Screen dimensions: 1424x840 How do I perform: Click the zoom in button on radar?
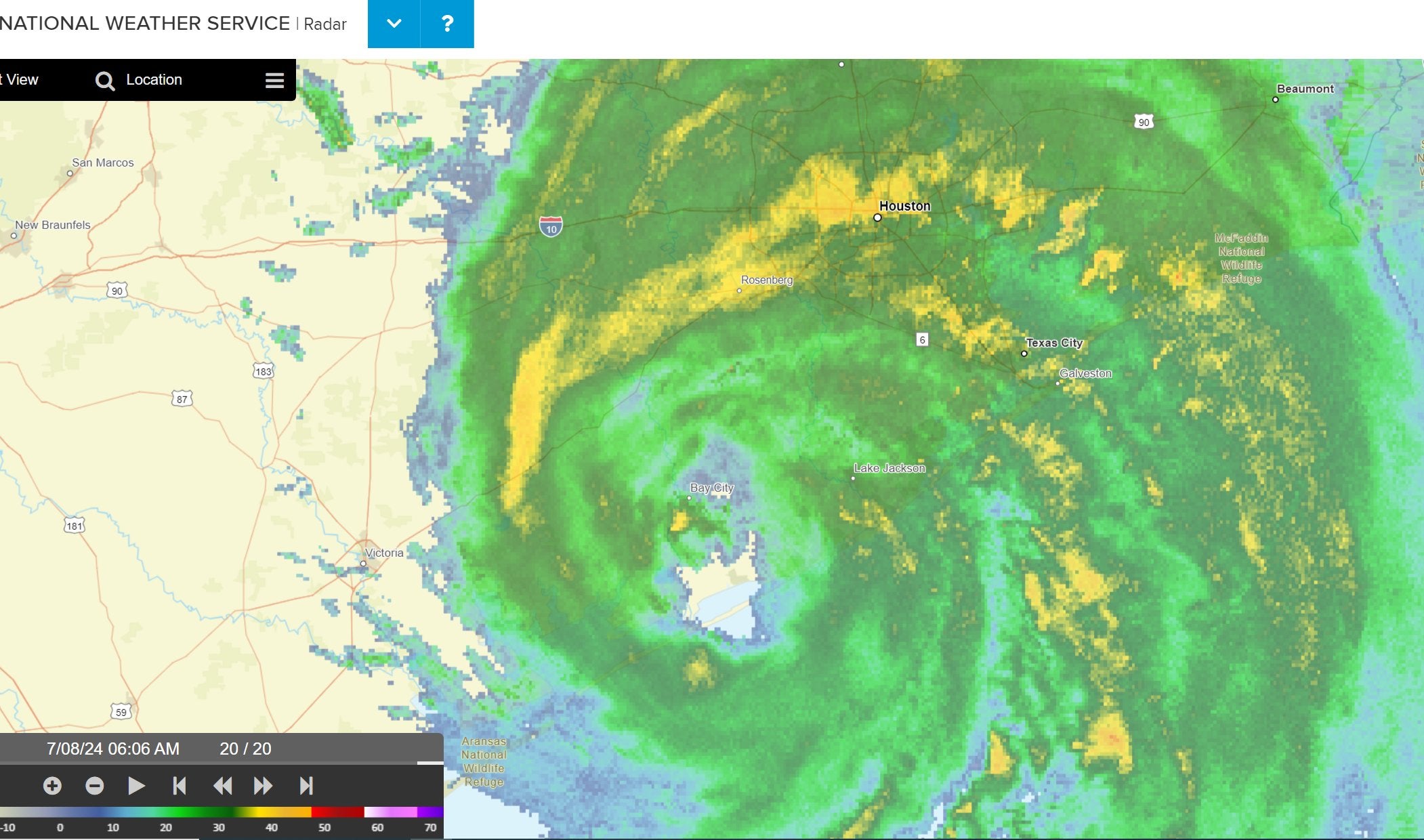[x=51, y=786]
